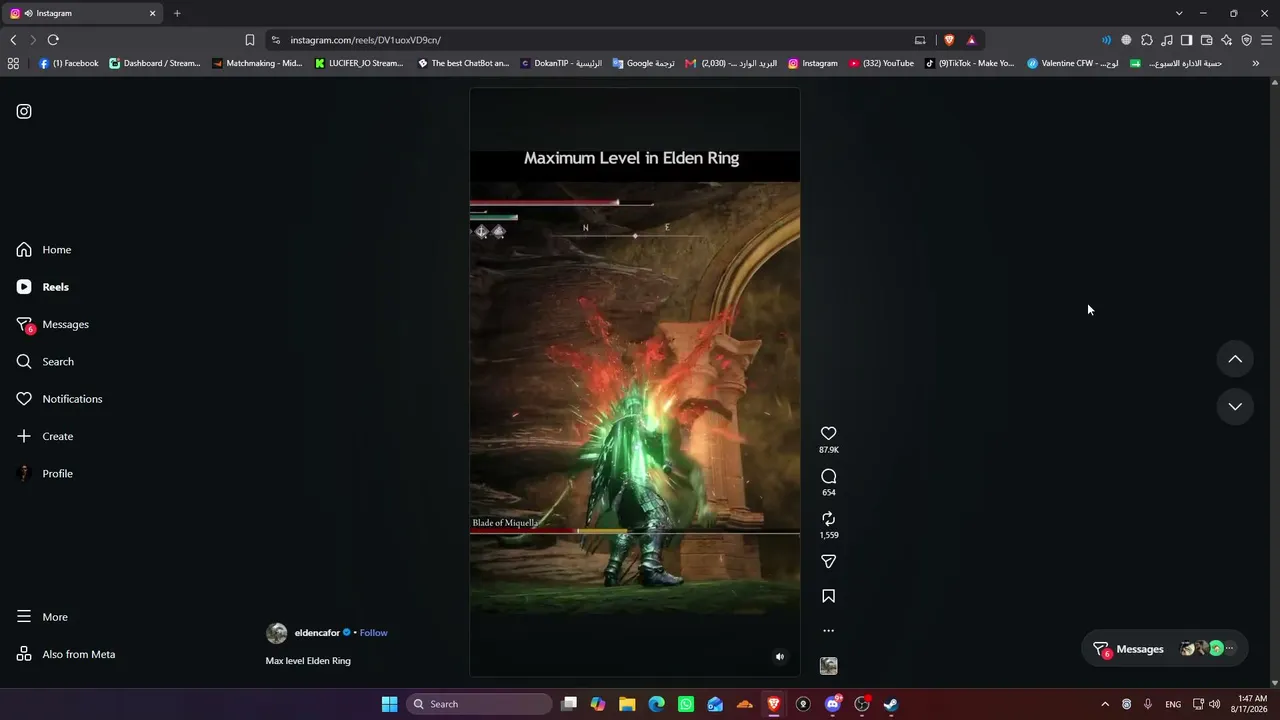
Task: Open the apps grid in bookmarks bar
Action: [13, 63]
